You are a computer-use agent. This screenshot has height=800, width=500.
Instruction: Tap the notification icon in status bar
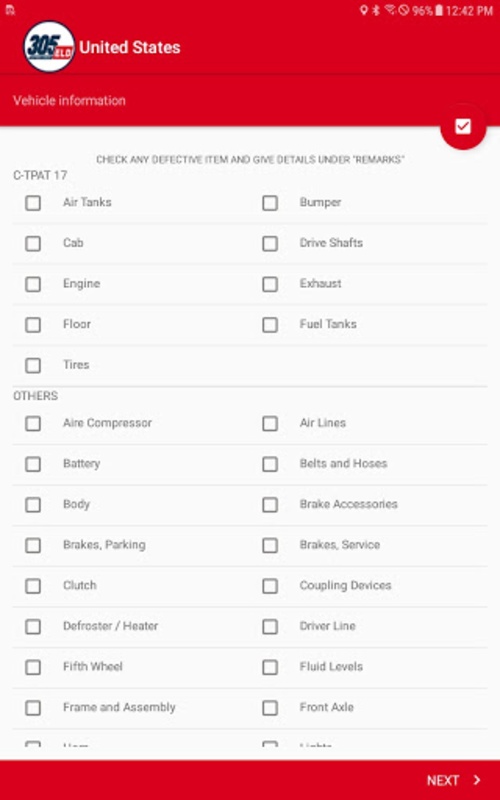pos(10,10)
